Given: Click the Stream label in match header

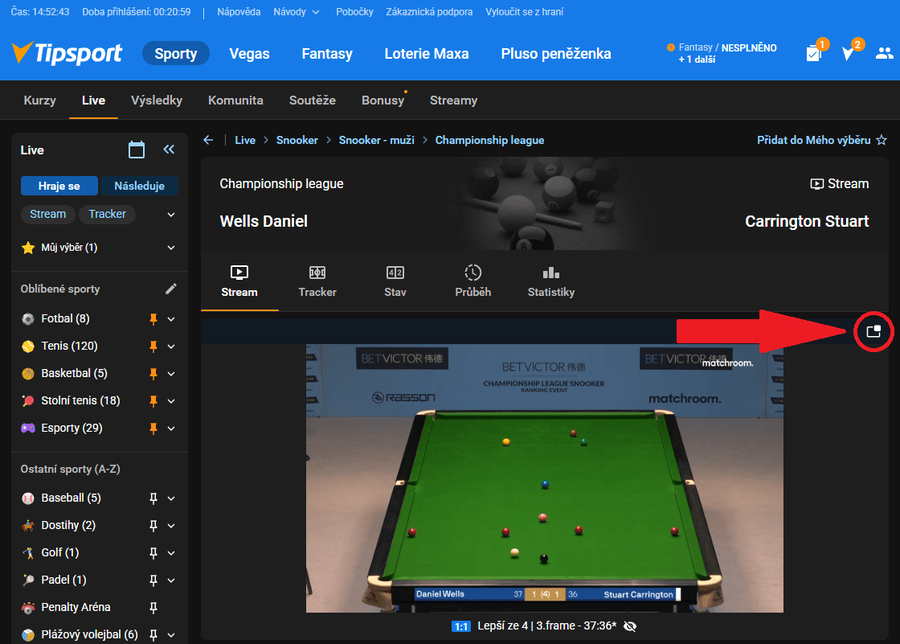Looking at the screenshot, I should click(x=839, y=184).
